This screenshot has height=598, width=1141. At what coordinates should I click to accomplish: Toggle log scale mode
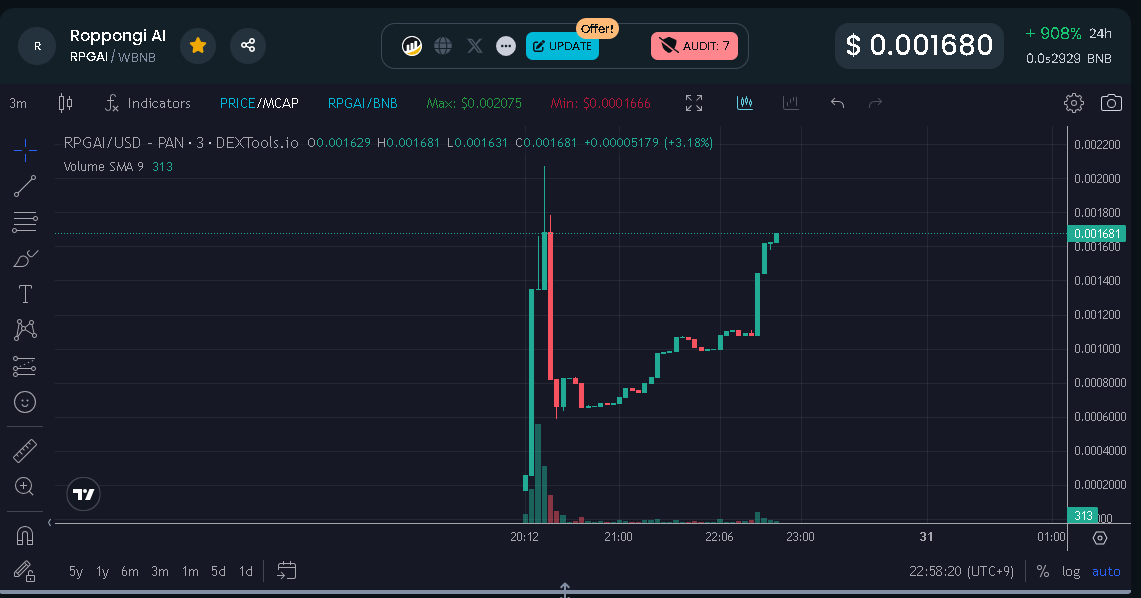pos(1071,572)
